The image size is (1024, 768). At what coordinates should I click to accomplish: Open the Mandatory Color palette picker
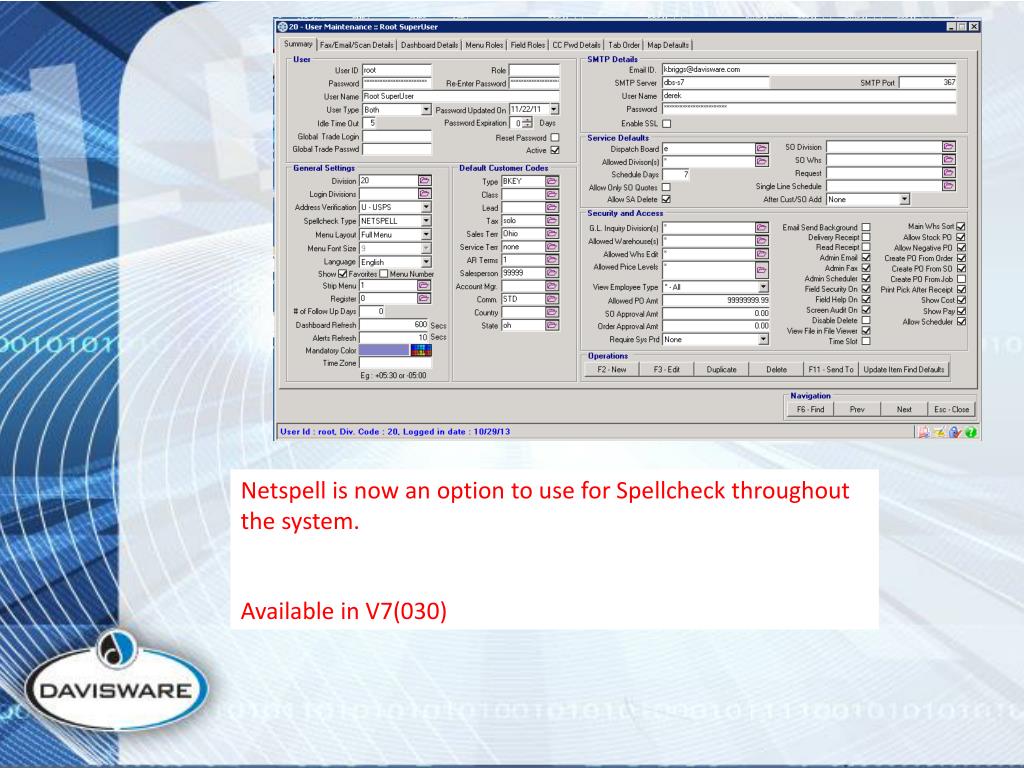[x=421, y=350]
